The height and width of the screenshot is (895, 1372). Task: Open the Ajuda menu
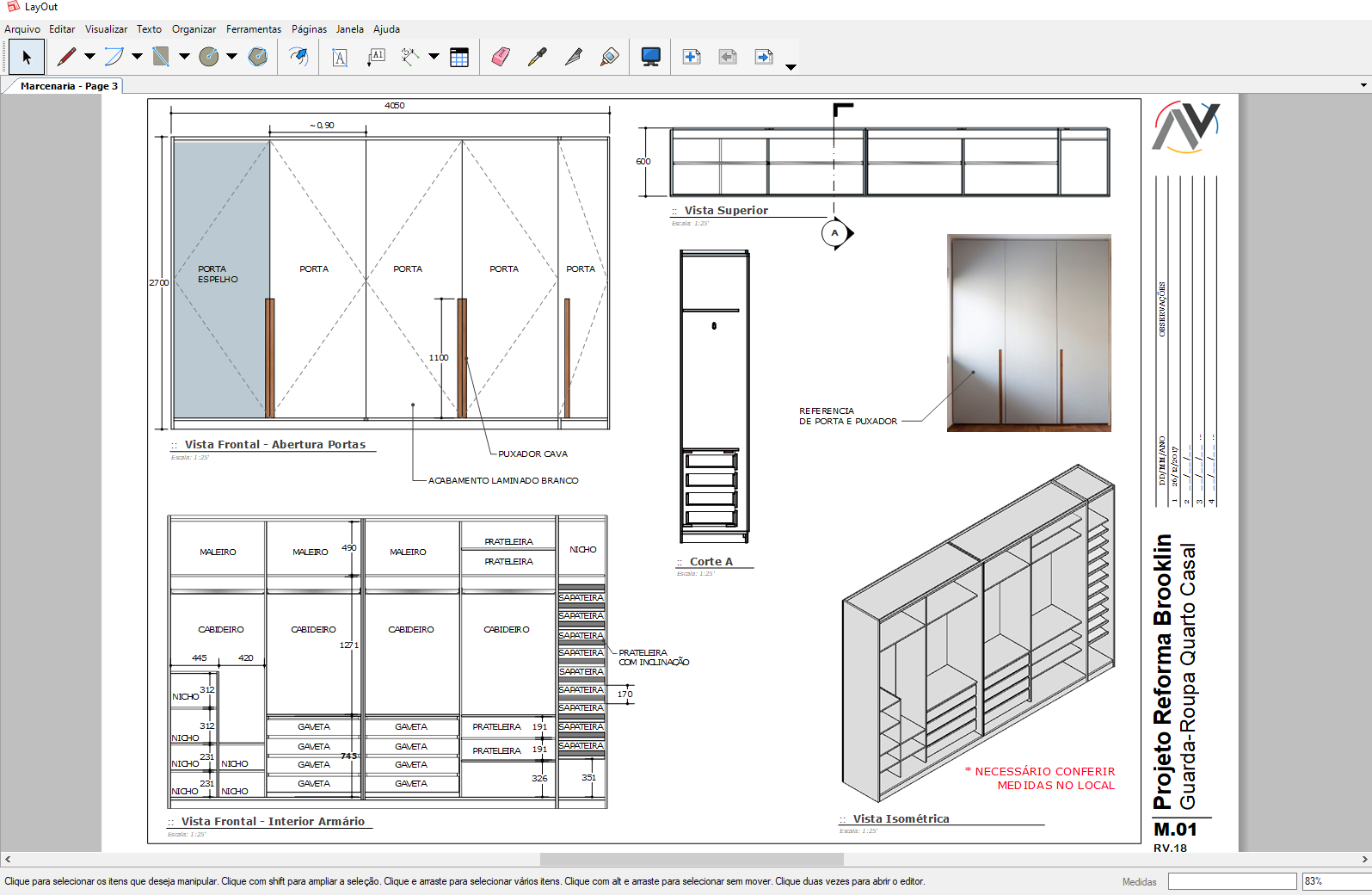[x=386, y=29]
